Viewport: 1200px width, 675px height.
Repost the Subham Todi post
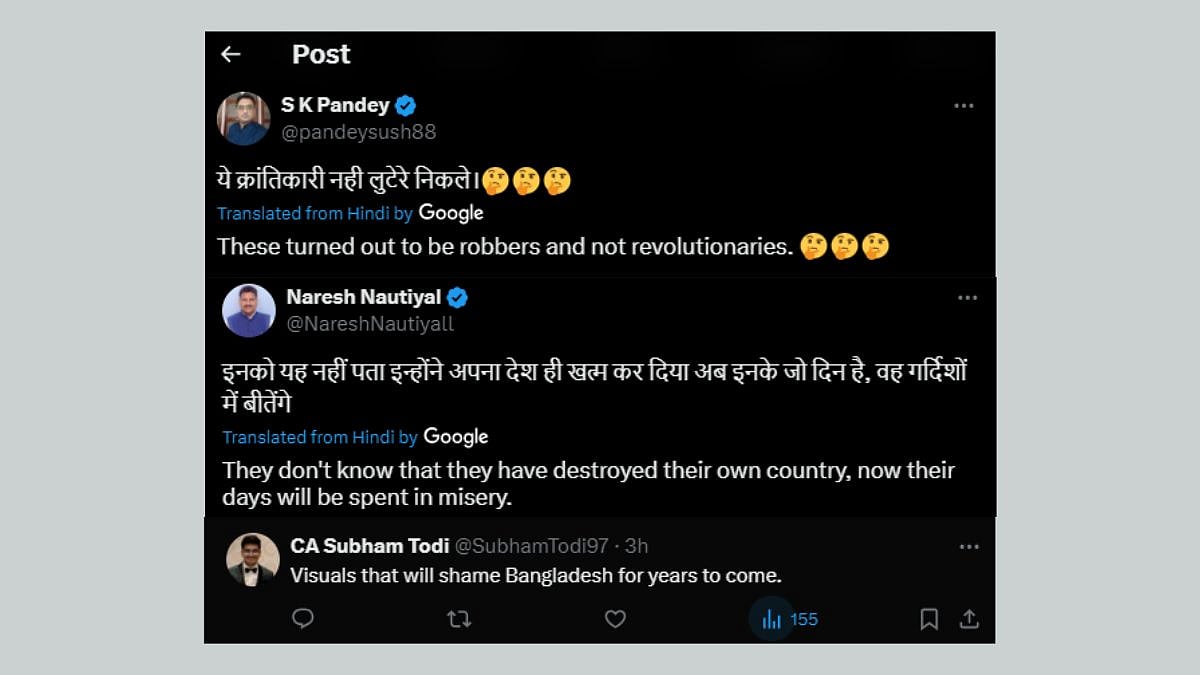point(459,619)
